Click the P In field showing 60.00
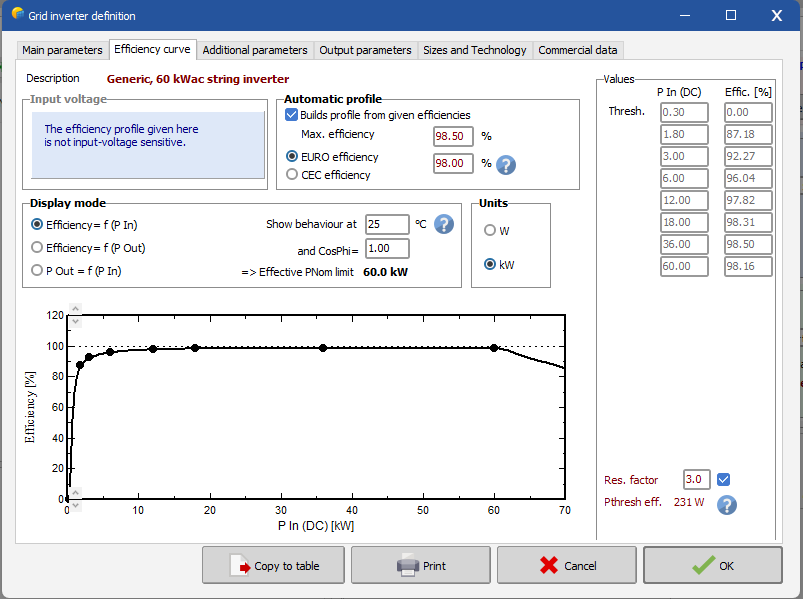 [x=684, y=266]
